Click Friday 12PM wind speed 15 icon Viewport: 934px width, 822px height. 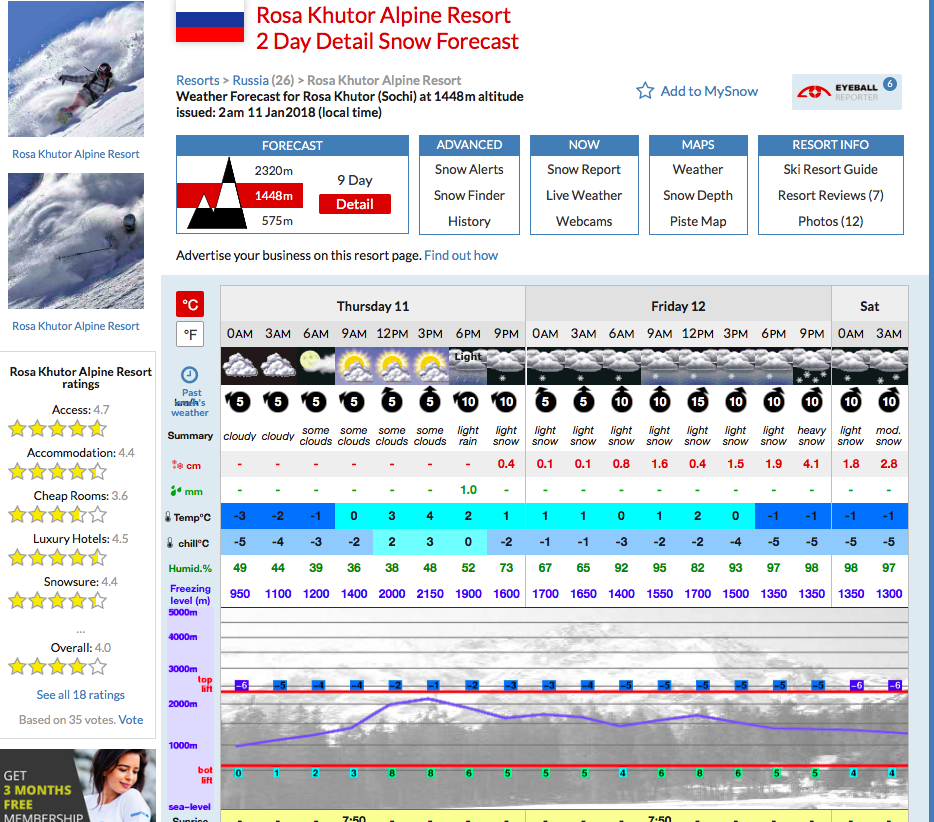tap(698, 401)
